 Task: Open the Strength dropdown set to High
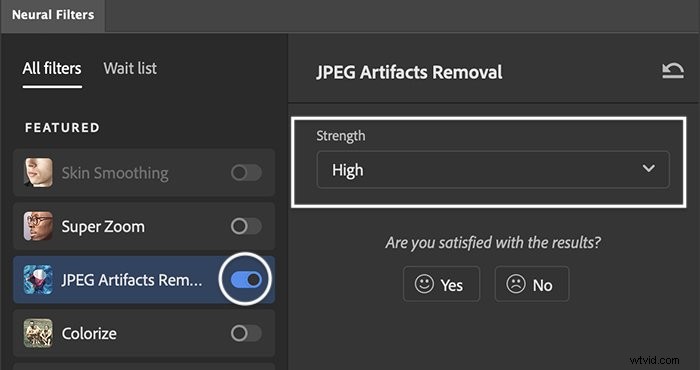493,170
